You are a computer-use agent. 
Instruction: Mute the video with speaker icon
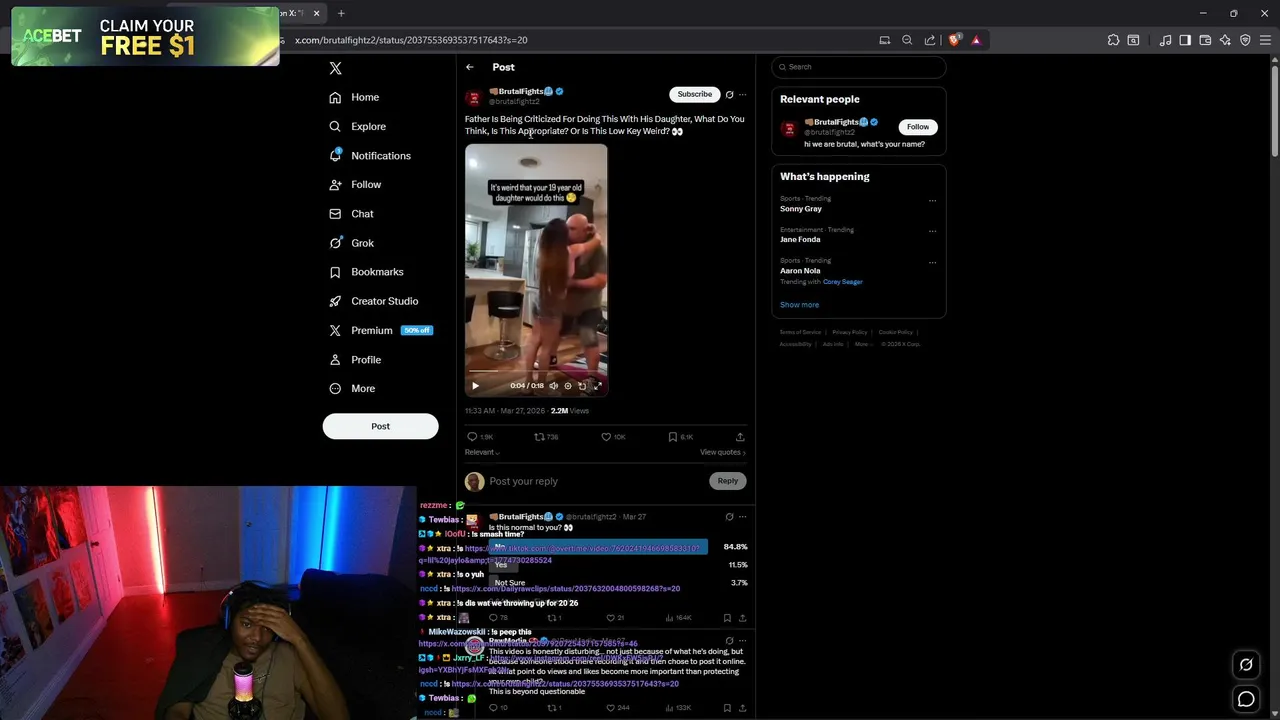(553, 386)
